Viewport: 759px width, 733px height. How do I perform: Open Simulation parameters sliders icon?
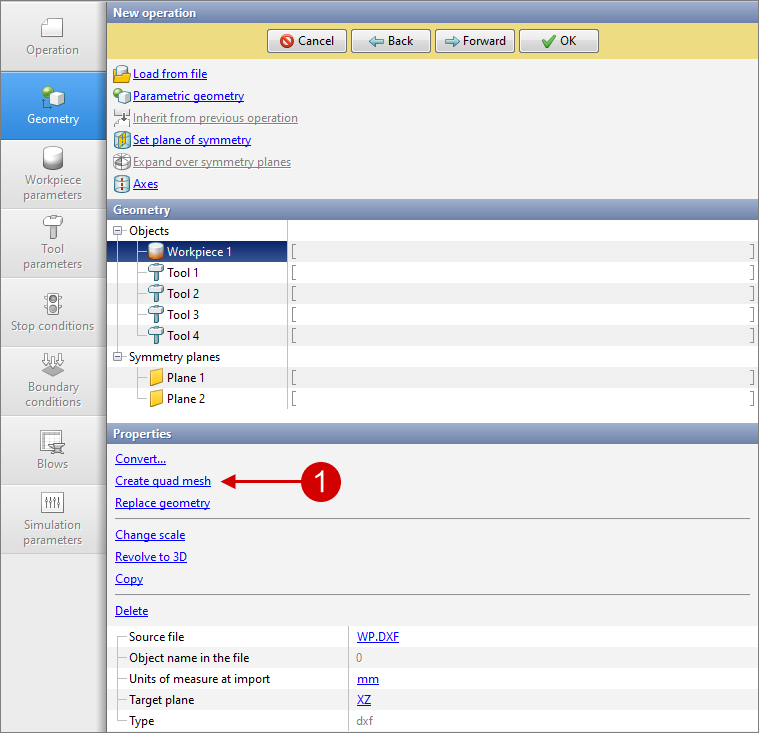point(52,502)
